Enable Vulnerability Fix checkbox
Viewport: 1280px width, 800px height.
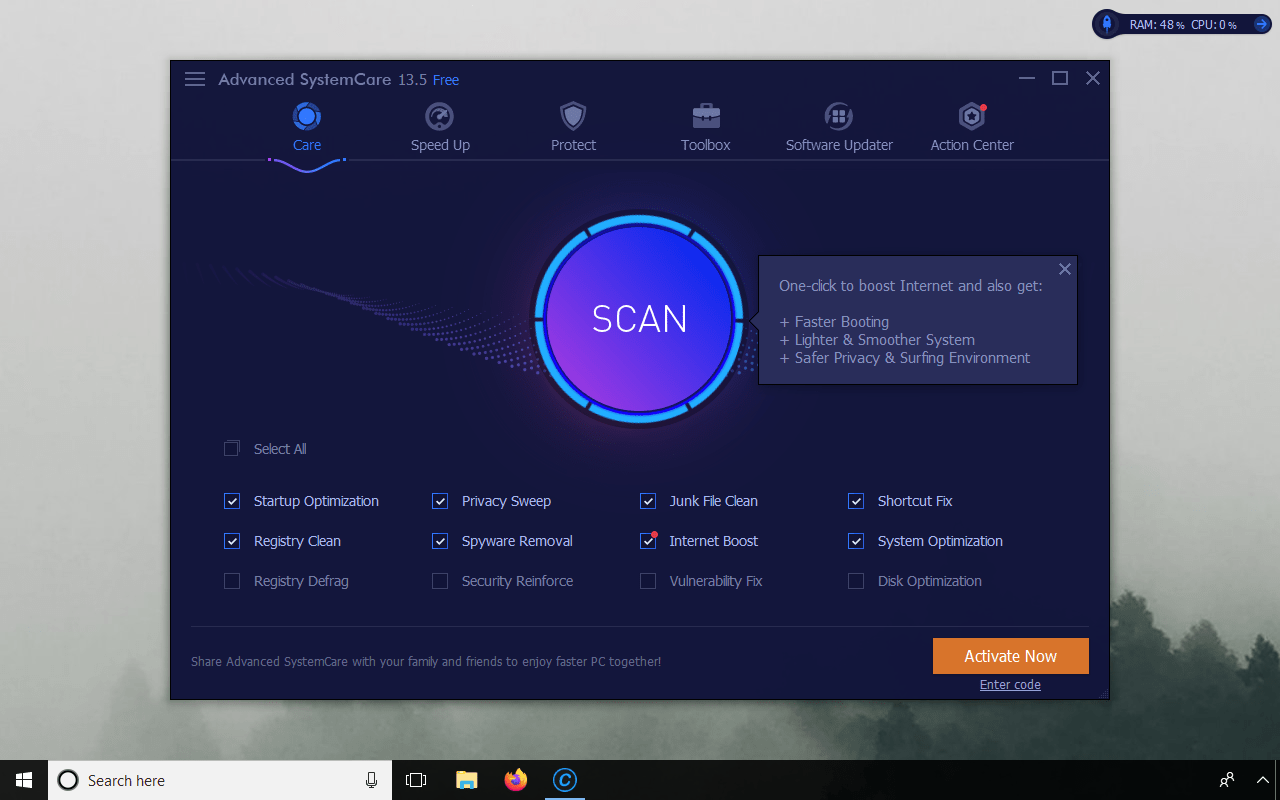pos(648,581)
